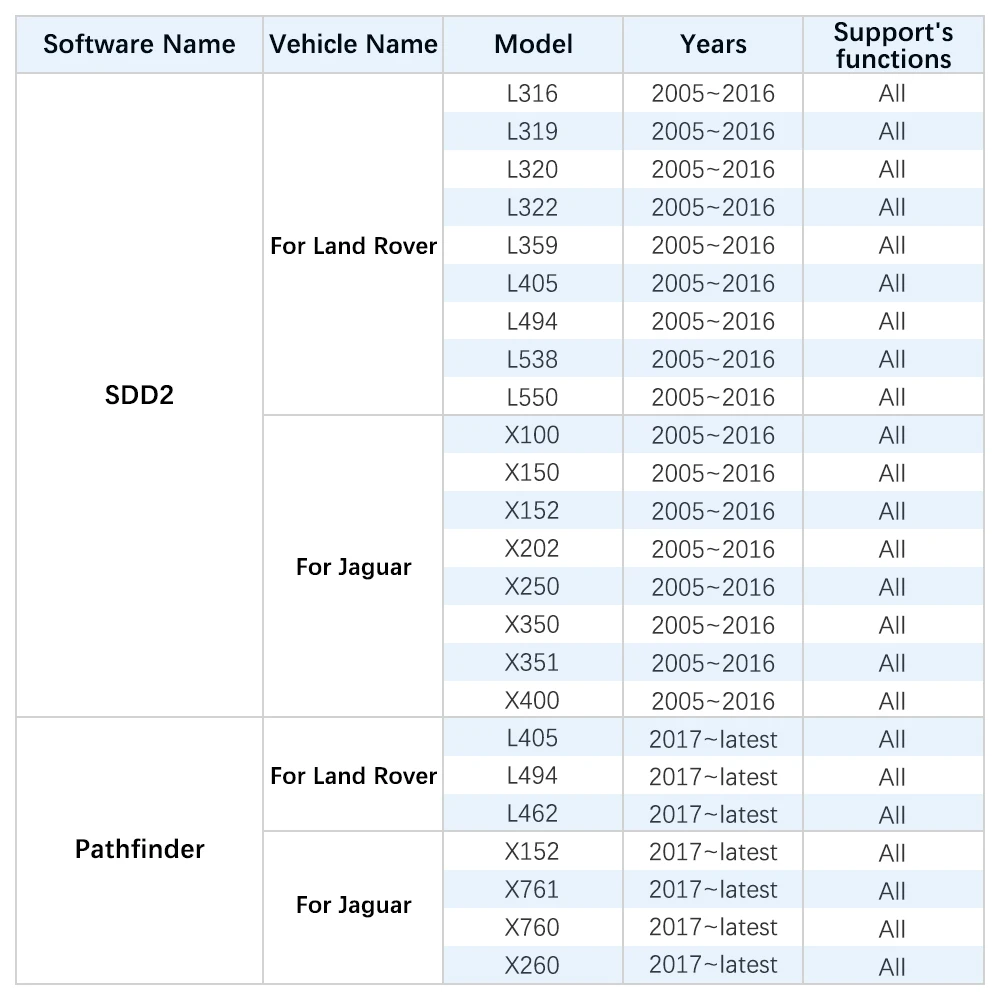Select 2005~2016 years in L538 row
Viewport: 1000px width, 1000px height.
(x=713, y=359)
